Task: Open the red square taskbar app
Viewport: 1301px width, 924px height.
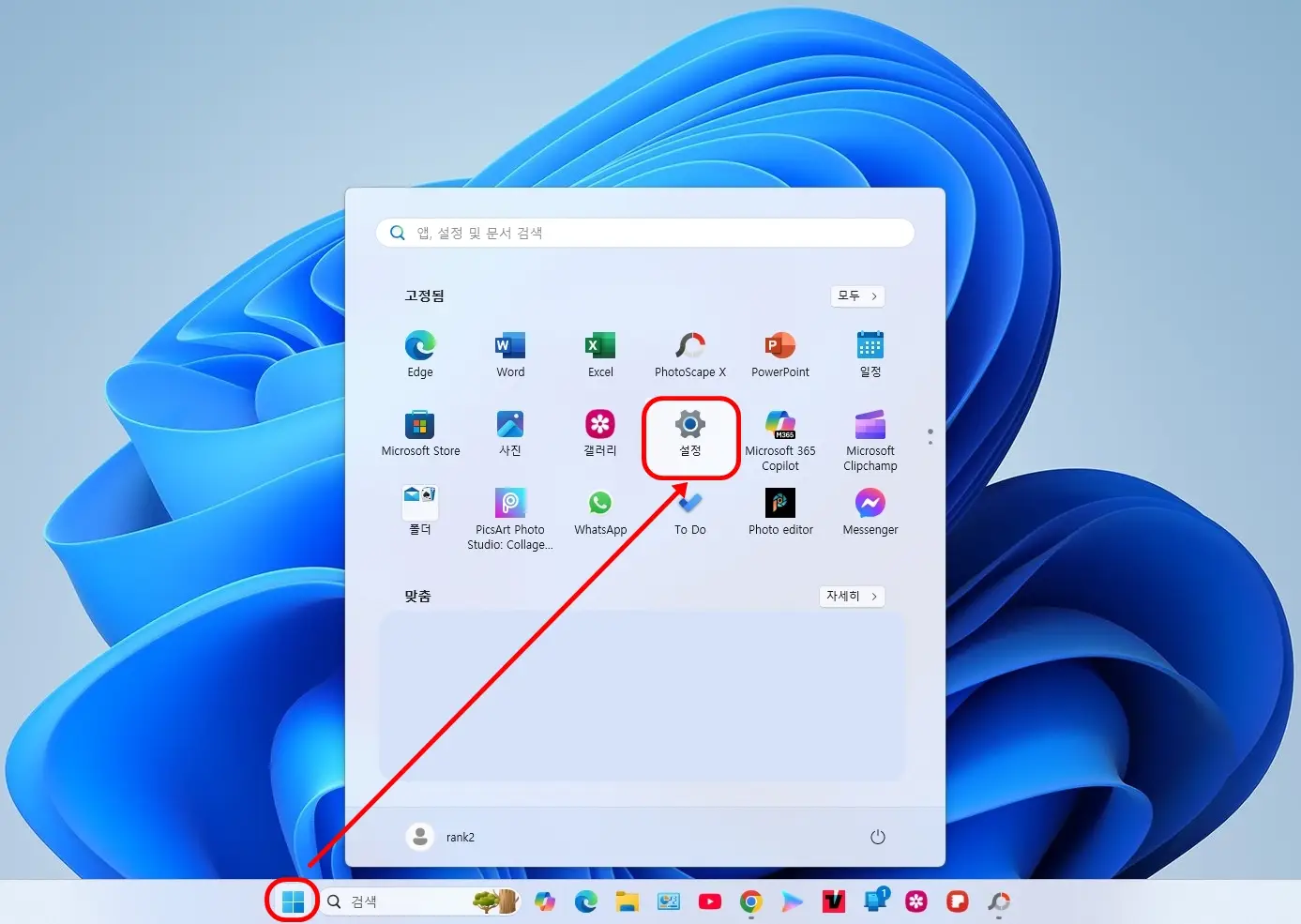Action: click(958, 901)
